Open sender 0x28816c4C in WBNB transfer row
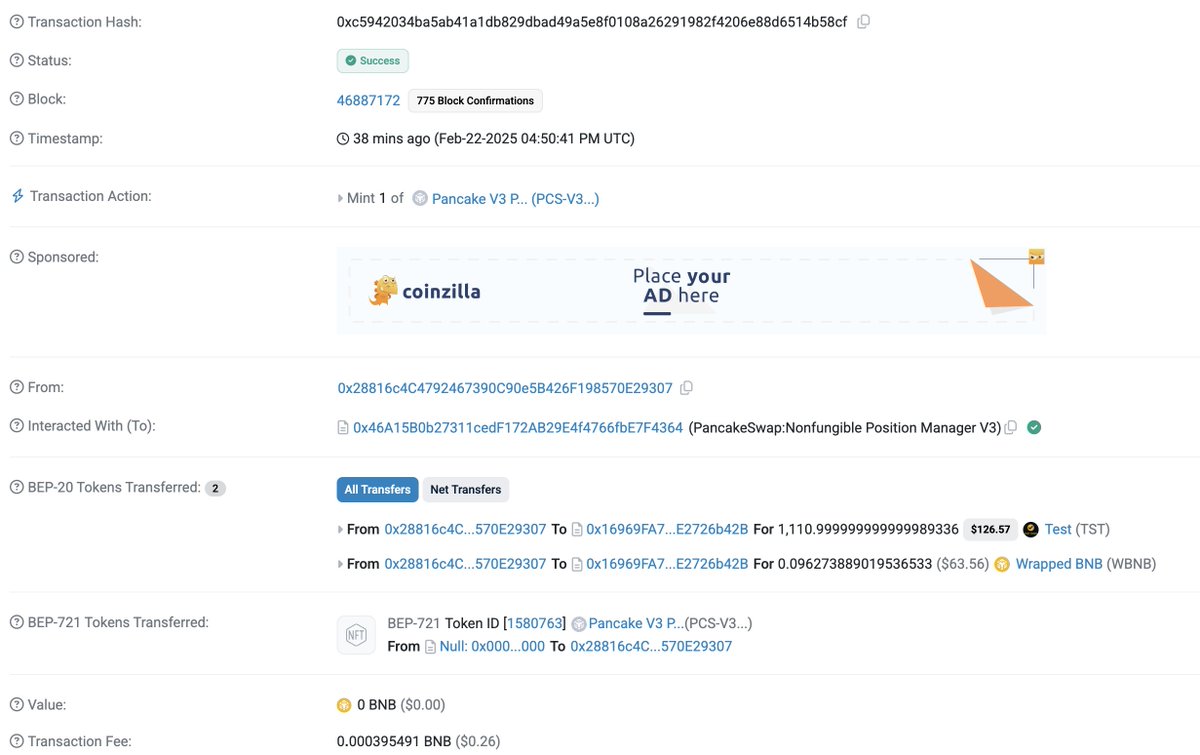The width and height of the screenshot is (1200, 755). (466, 564)
